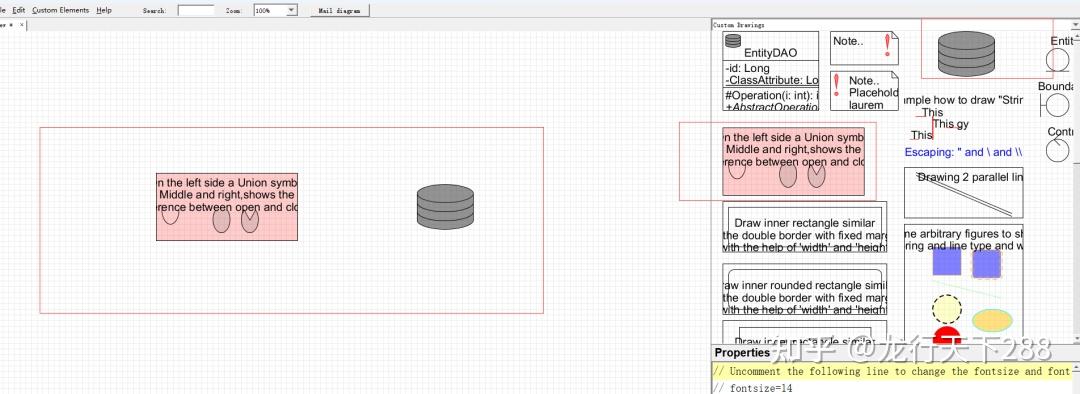The width and height of the screenshot is (1080, 394).
Task: Select the Entity circle symbol in palette
Action: coord(1059,59)
